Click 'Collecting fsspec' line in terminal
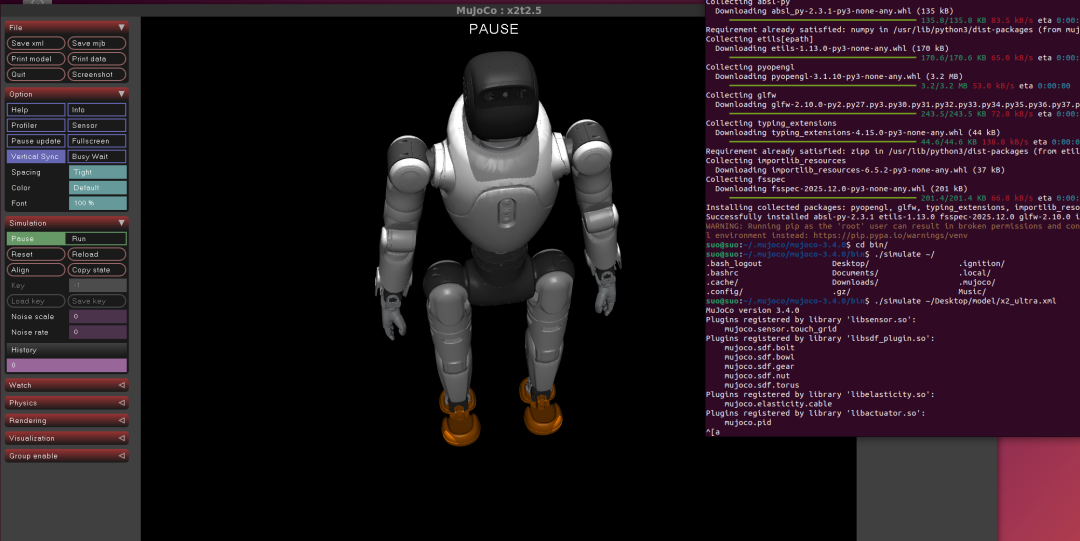The height and width of the screenshot is (541, 1080). coord(745,179)
